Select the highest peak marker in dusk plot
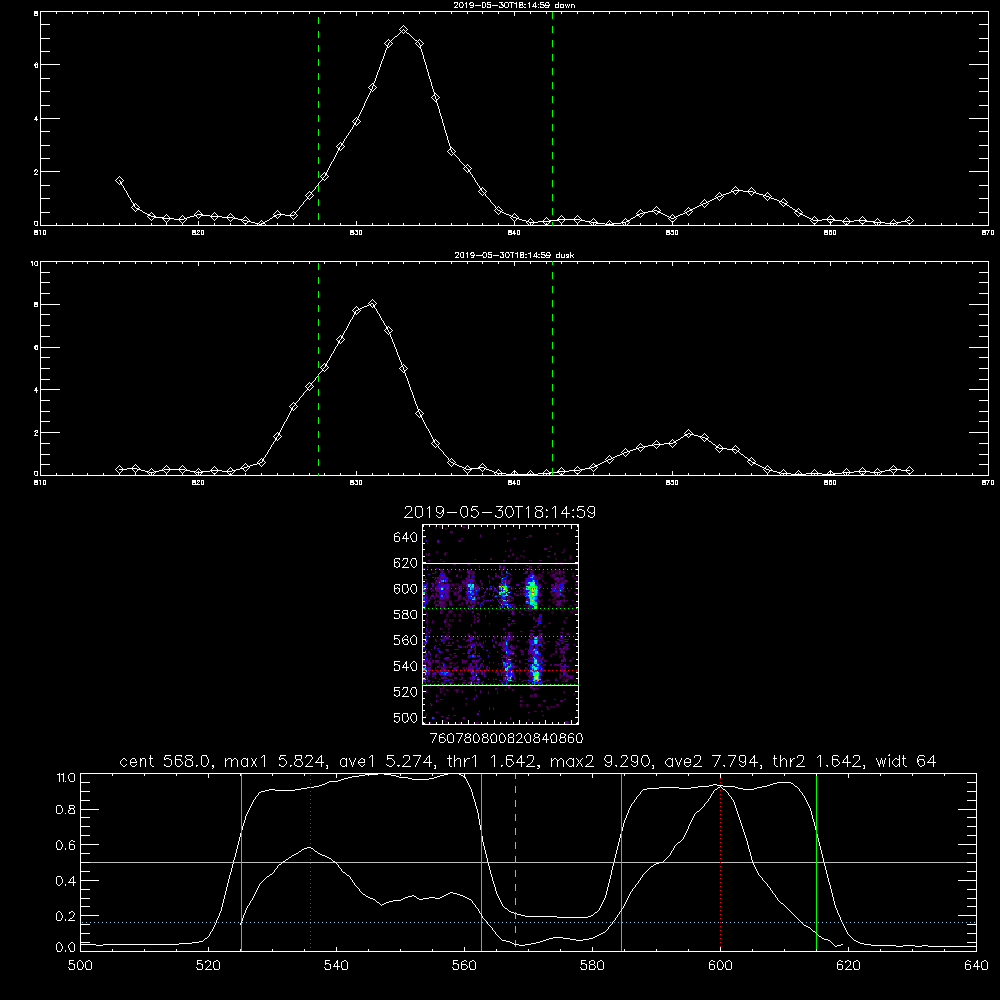 [372, 304]
